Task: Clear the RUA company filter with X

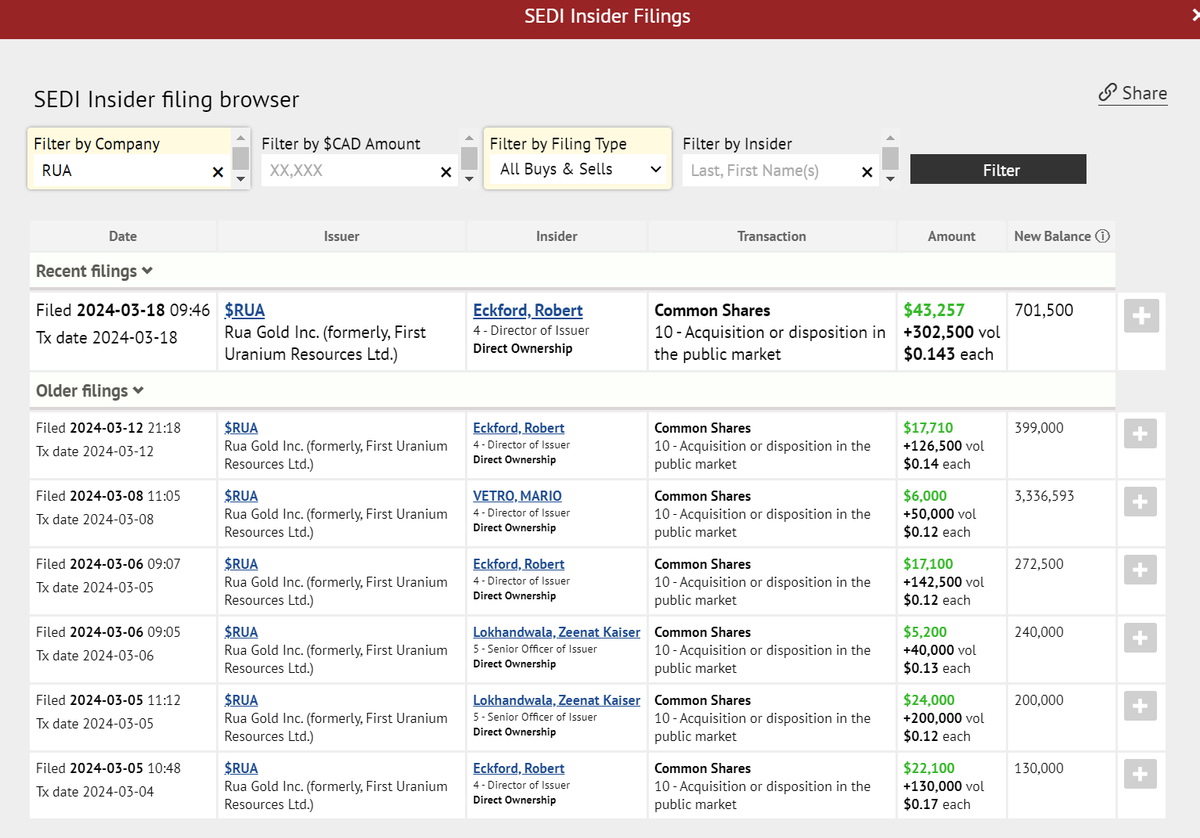Action: (218, 172)
